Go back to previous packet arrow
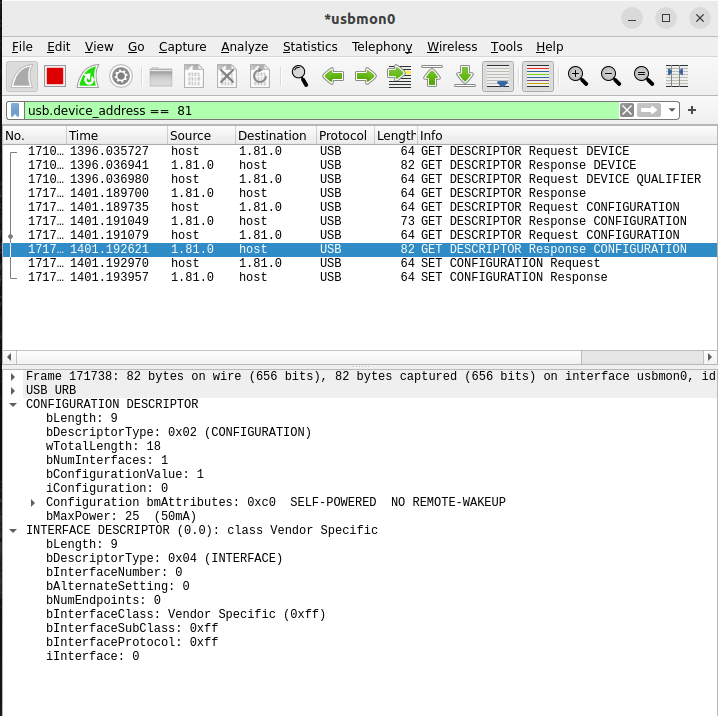The width and height of the screenshot is (718, 716). [333, 76]
